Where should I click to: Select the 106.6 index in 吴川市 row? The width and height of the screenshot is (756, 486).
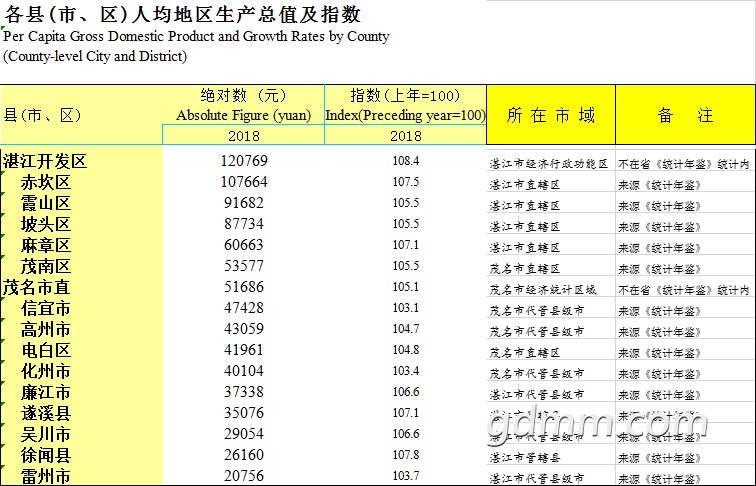click(406, 434)
